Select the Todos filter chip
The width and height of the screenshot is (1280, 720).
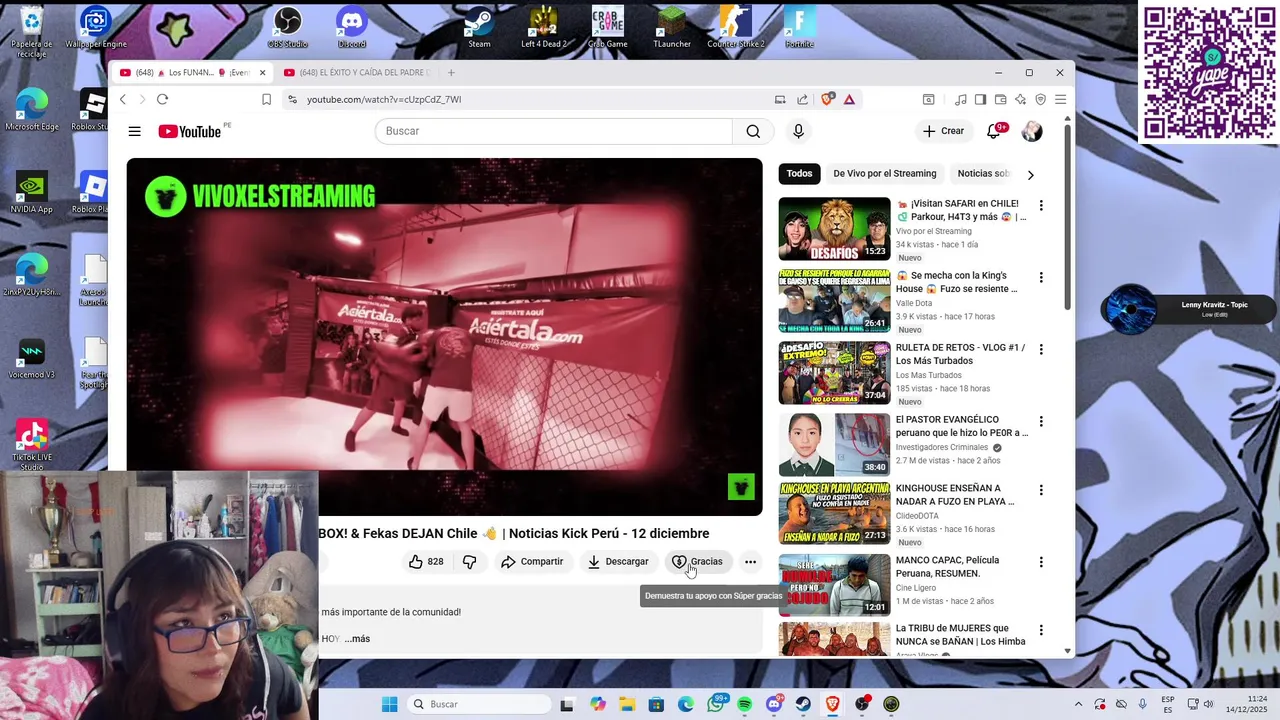[x=799, y=174]
